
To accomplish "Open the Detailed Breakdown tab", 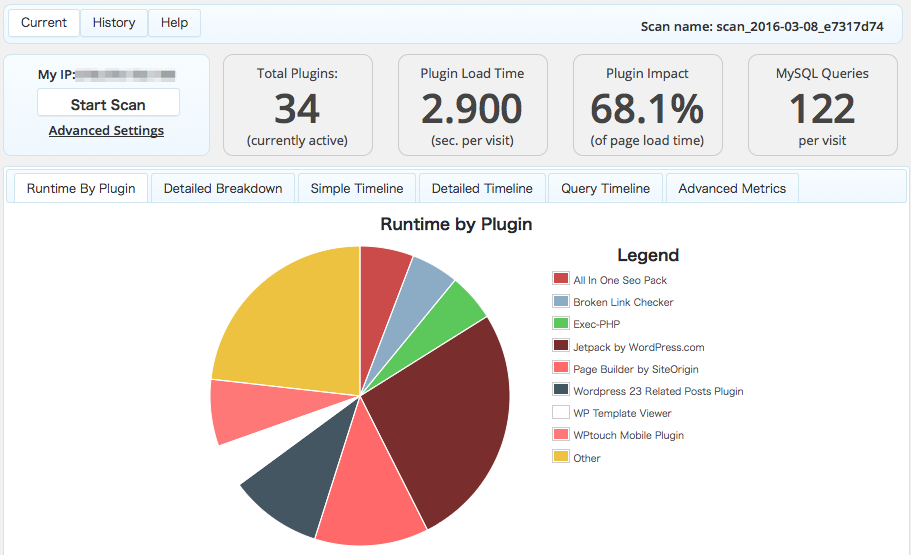I will [x=223, y=188].
